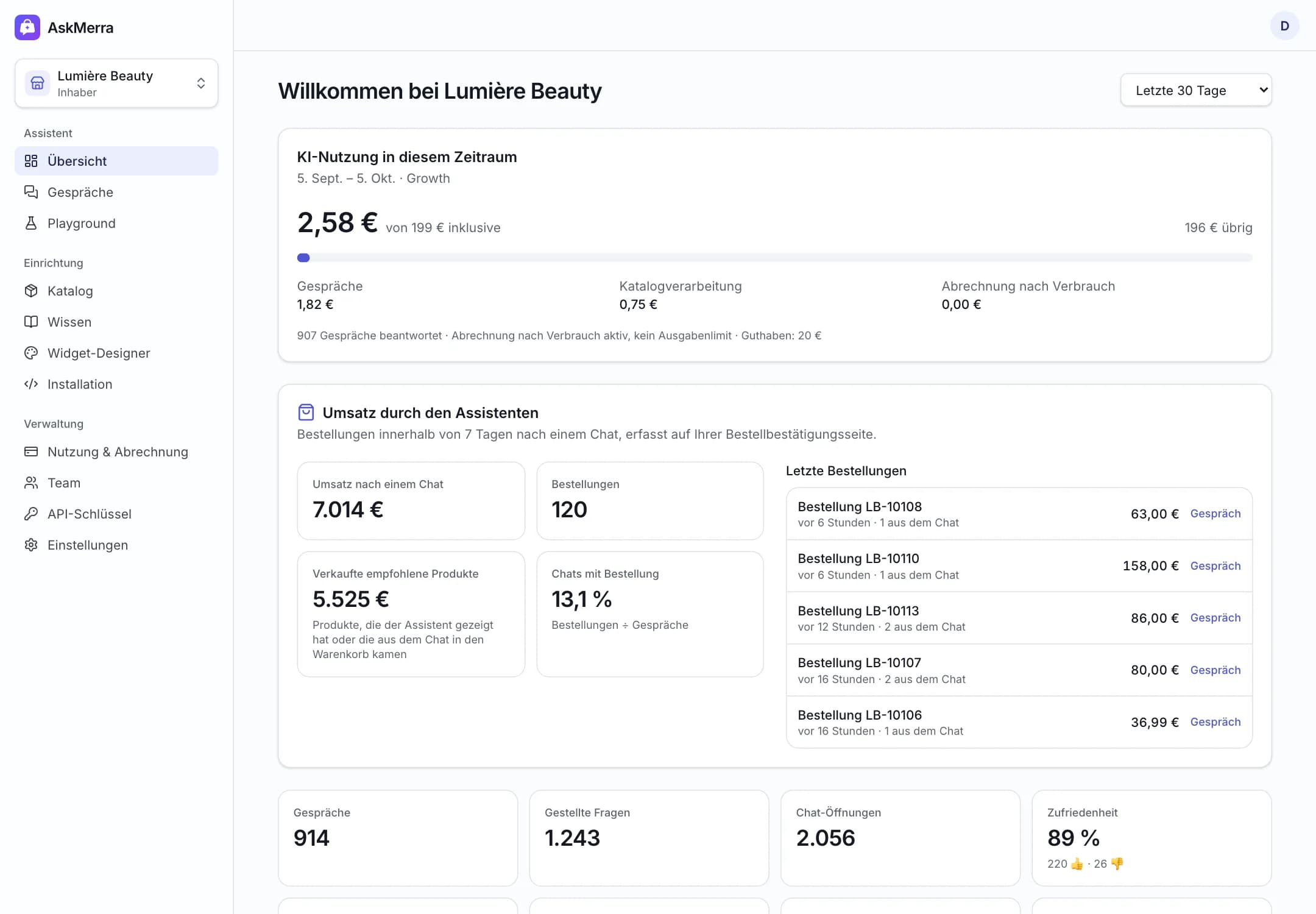Screen dimensions: 1316x914
Task: Open the Playground menu item
Action: [116, 223]
